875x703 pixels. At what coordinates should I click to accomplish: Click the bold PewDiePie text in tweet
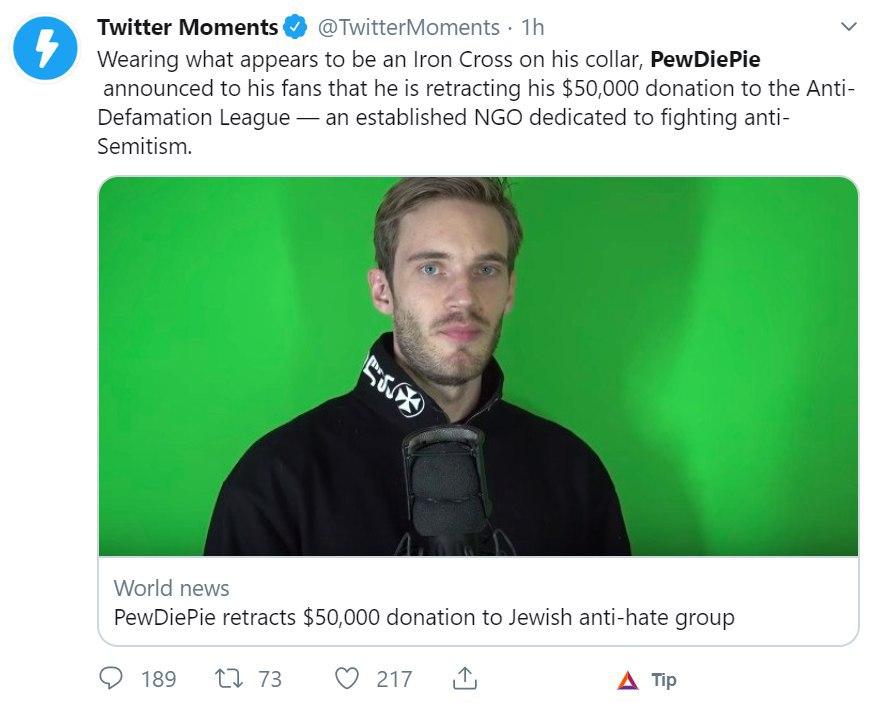click(x=705, y=58)
